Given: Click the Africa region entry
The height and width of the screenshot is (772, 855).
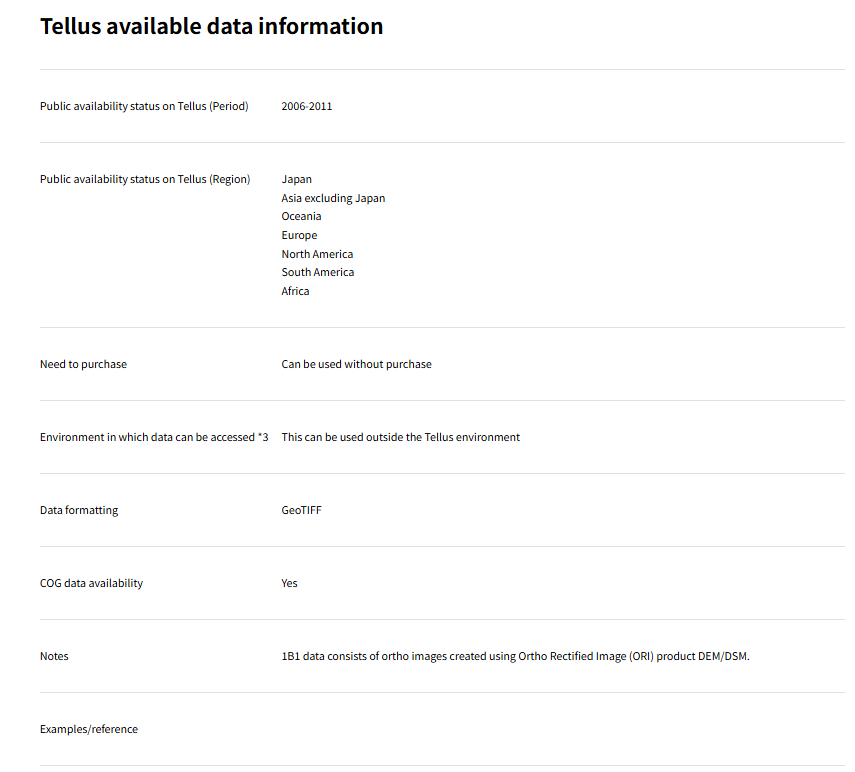Looking at the screenshot, I should (295, 291).
